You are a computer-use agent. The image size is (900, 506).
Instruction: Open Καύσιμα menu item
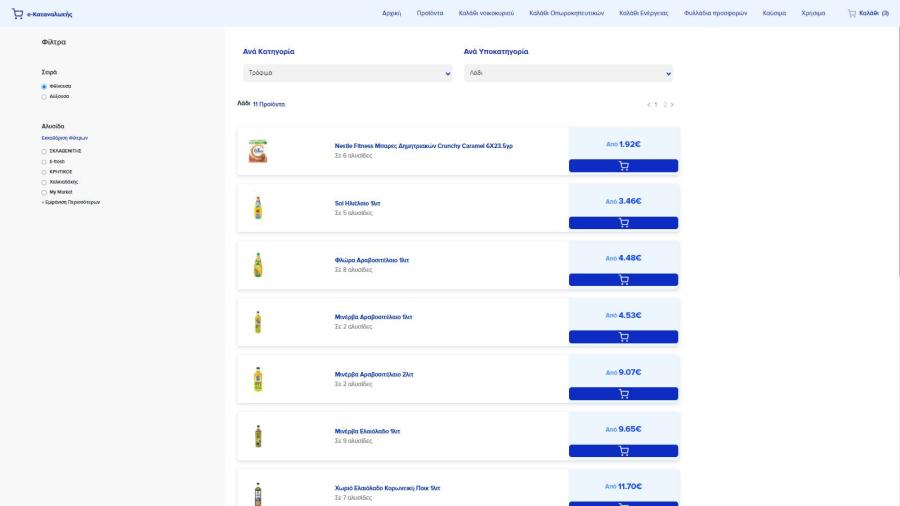coord(774,13)
